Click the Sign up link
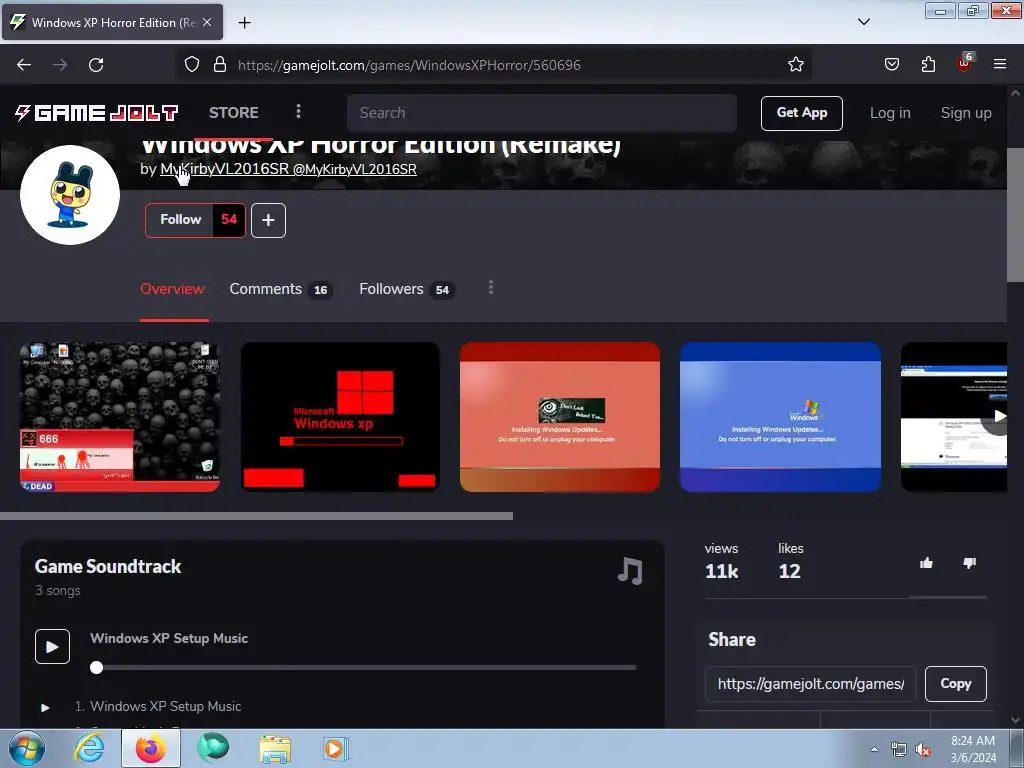This screenshot has height=768, width=1024. tap(966, 113)
